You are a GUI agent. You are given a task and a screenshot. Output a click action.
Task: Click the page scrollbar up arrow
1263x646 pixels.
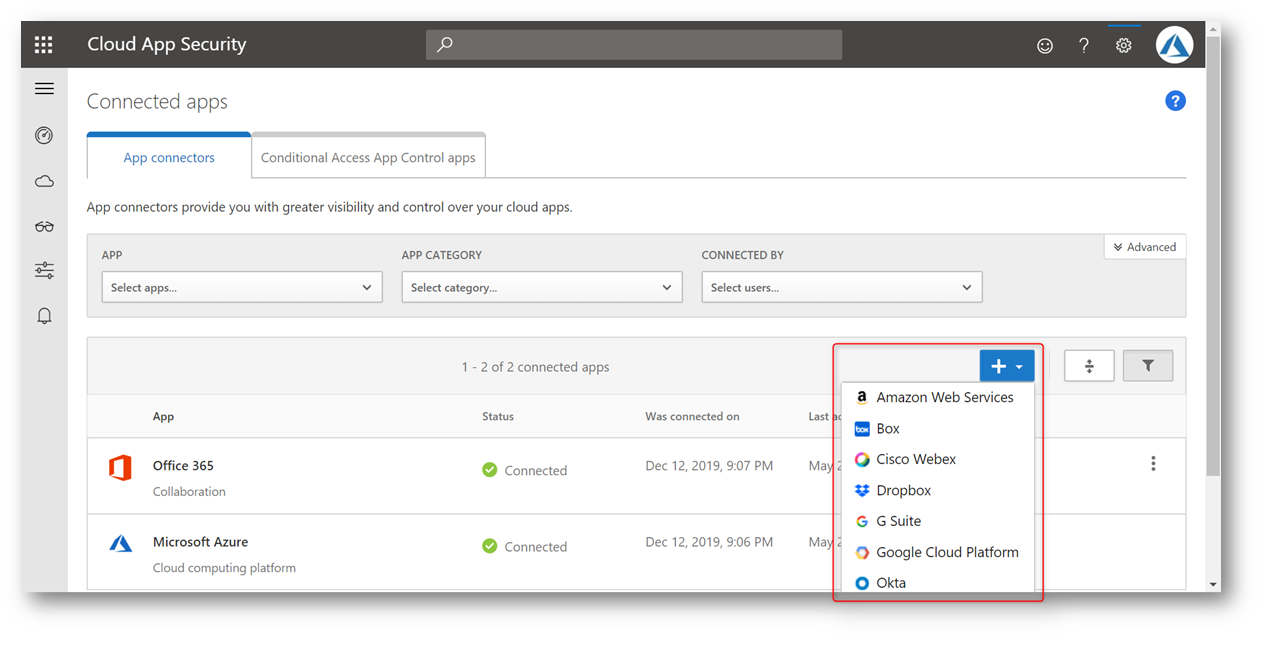point(1213,29)
